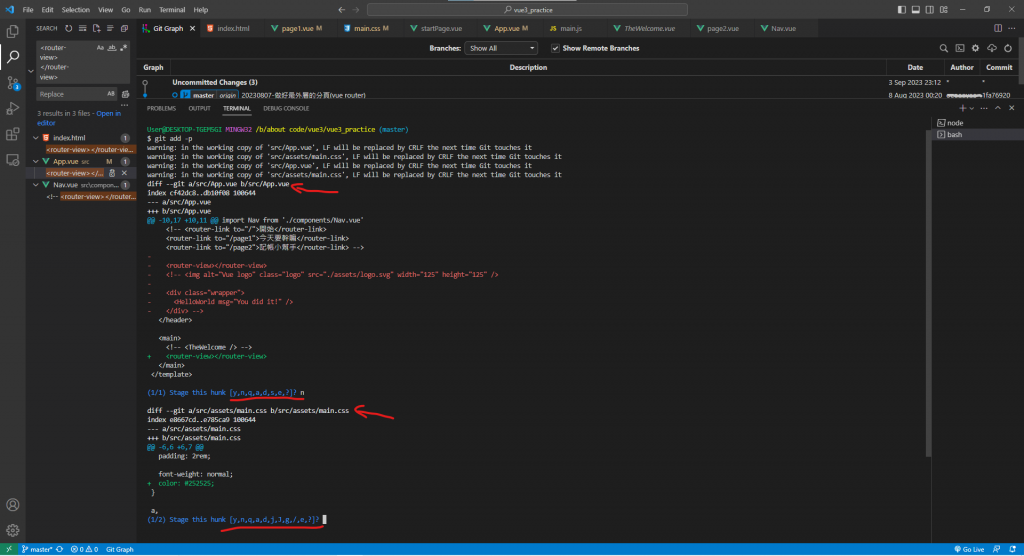This screenshot has height=556, width=1024.
Task: Toggle Preserve Case in Replace field
Action: pos(111,94)
